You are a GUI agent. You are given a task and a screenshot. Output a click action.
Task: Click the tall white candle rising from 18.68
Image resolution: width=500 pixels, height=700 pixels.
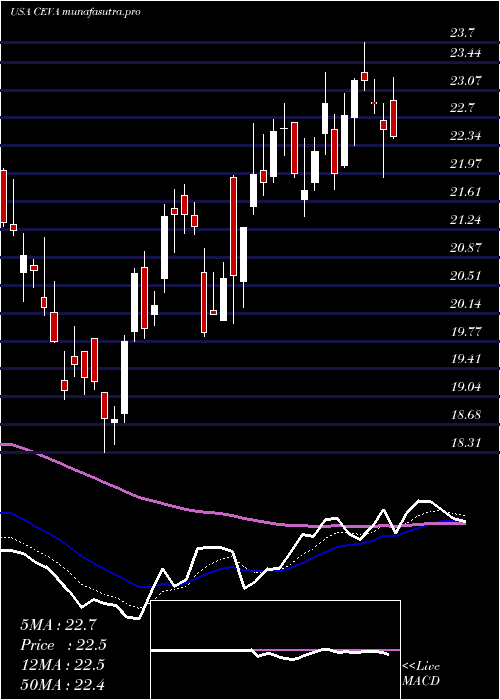125,377
